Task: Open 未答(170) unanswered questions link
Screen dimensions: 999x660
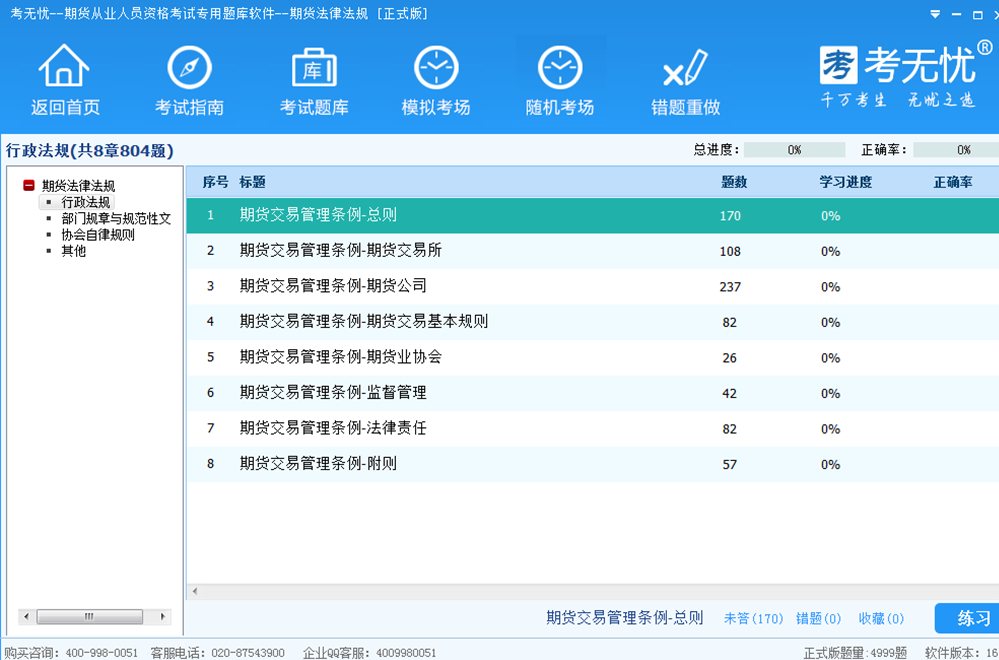Action: pos(753,619)
